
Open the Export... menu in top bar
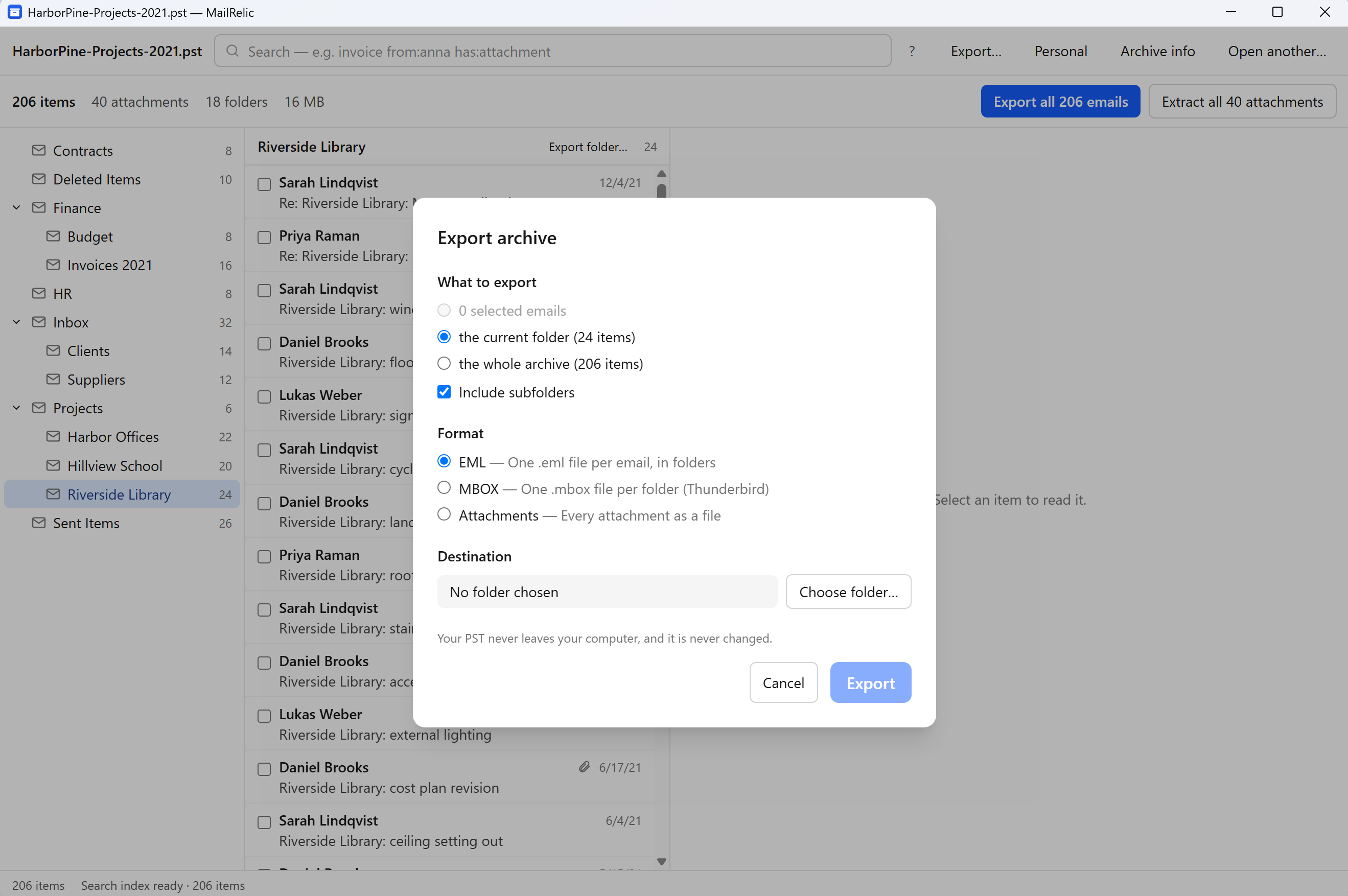point(976,52)
